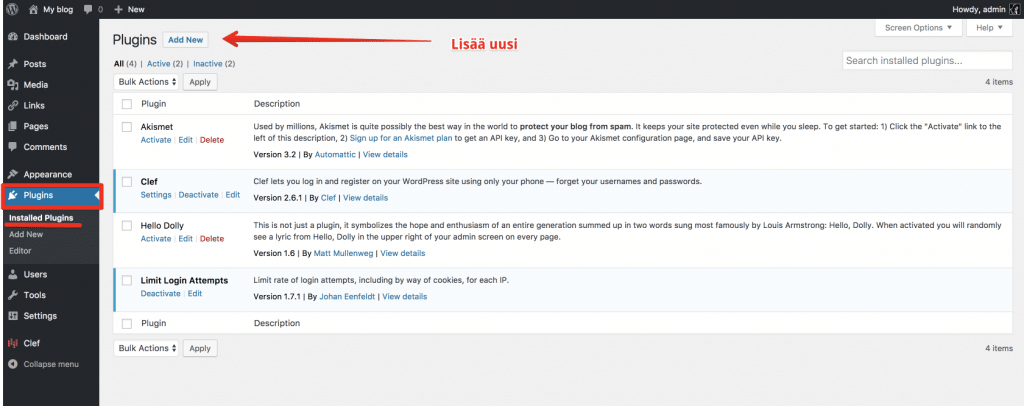
Task: Click the Settings sliders icon
Action: pos(12,316)
